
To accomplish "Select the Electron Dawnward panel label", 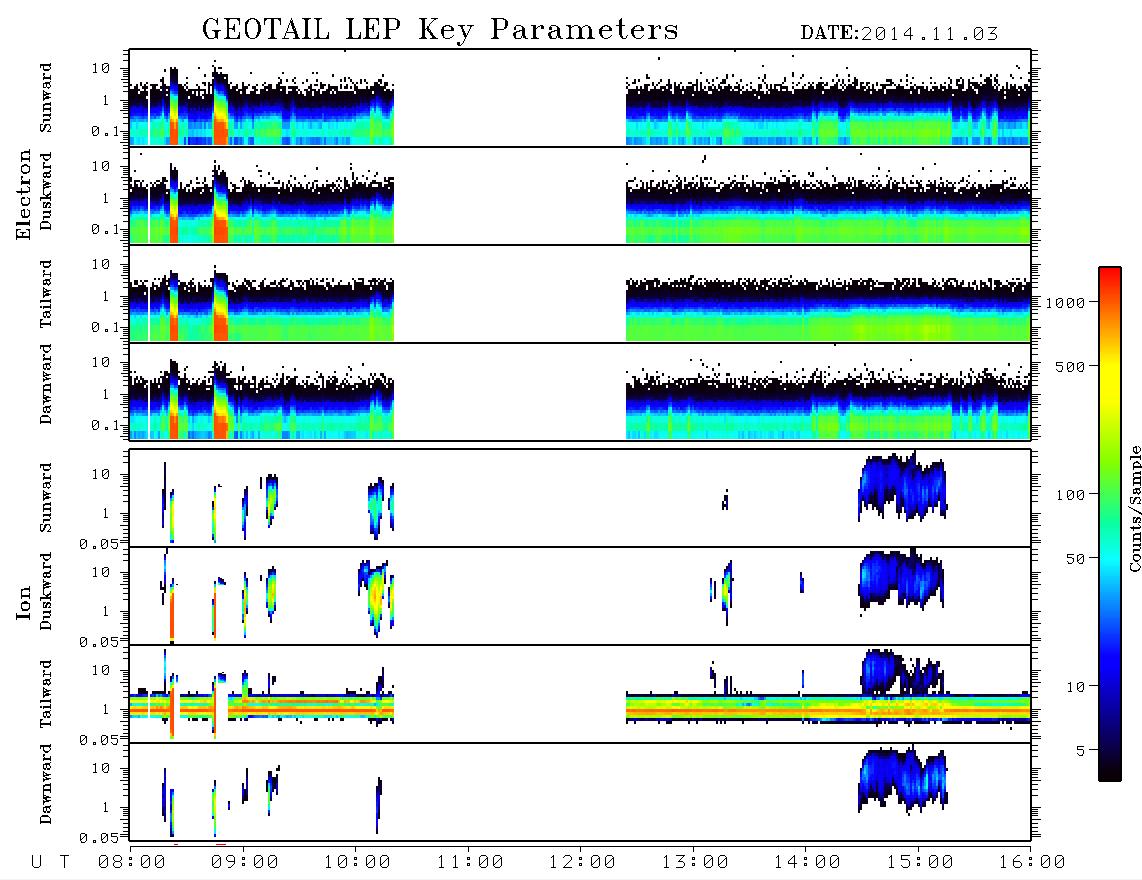I will coord(46,384).
